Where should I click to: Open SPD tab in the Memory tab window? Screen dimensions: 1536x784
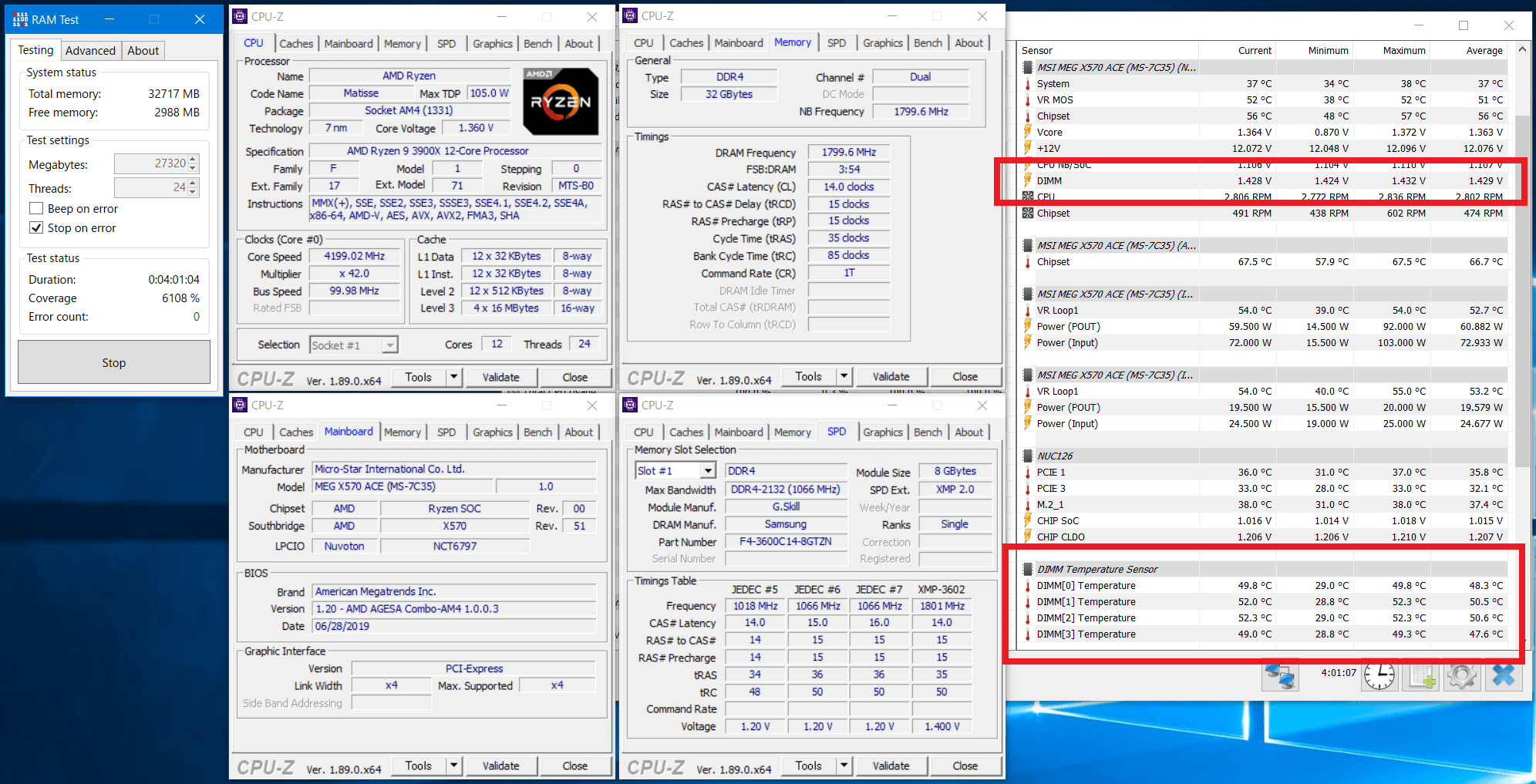pos(837,42)
